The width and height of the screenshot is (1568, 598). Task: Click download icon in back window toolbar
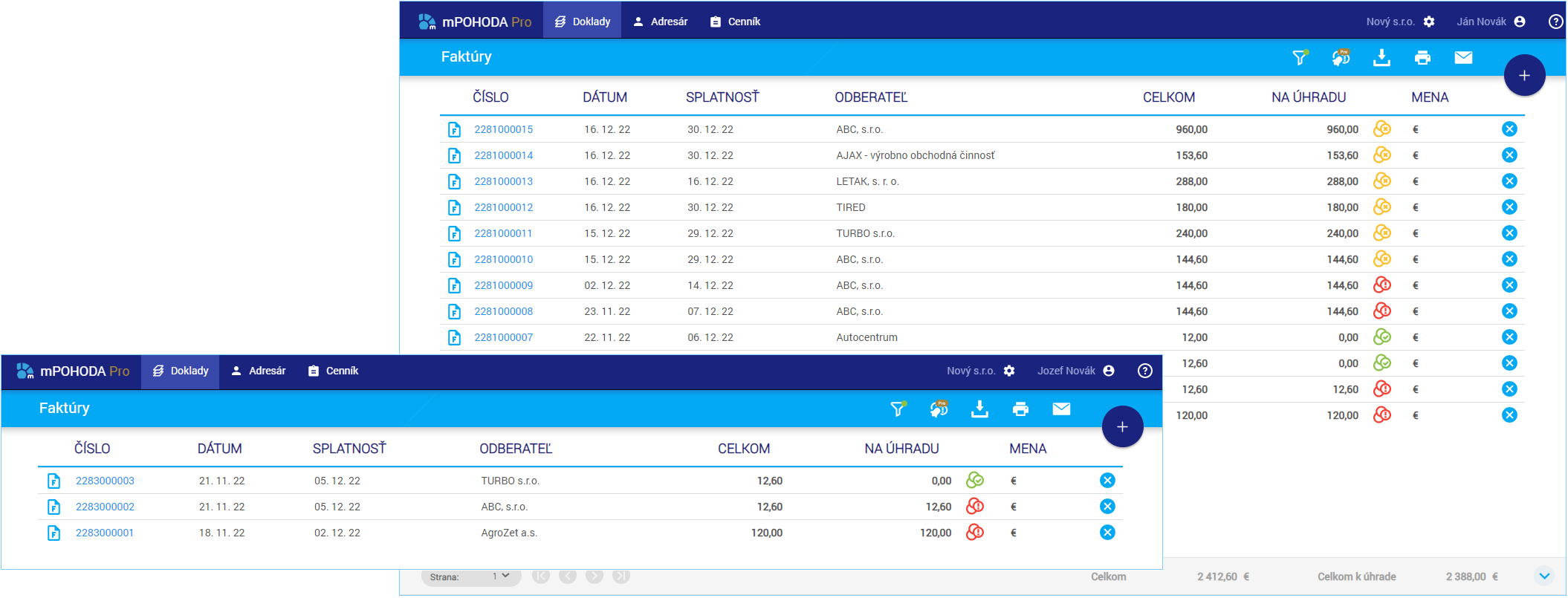(1381, 57)
